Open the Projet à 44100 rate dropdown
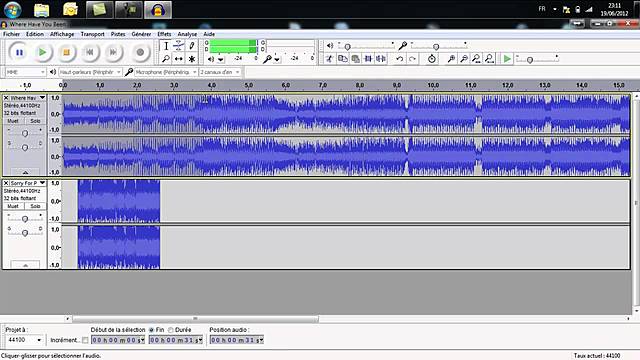The height and width of the screenshot is (360, 640). (24, 340)
